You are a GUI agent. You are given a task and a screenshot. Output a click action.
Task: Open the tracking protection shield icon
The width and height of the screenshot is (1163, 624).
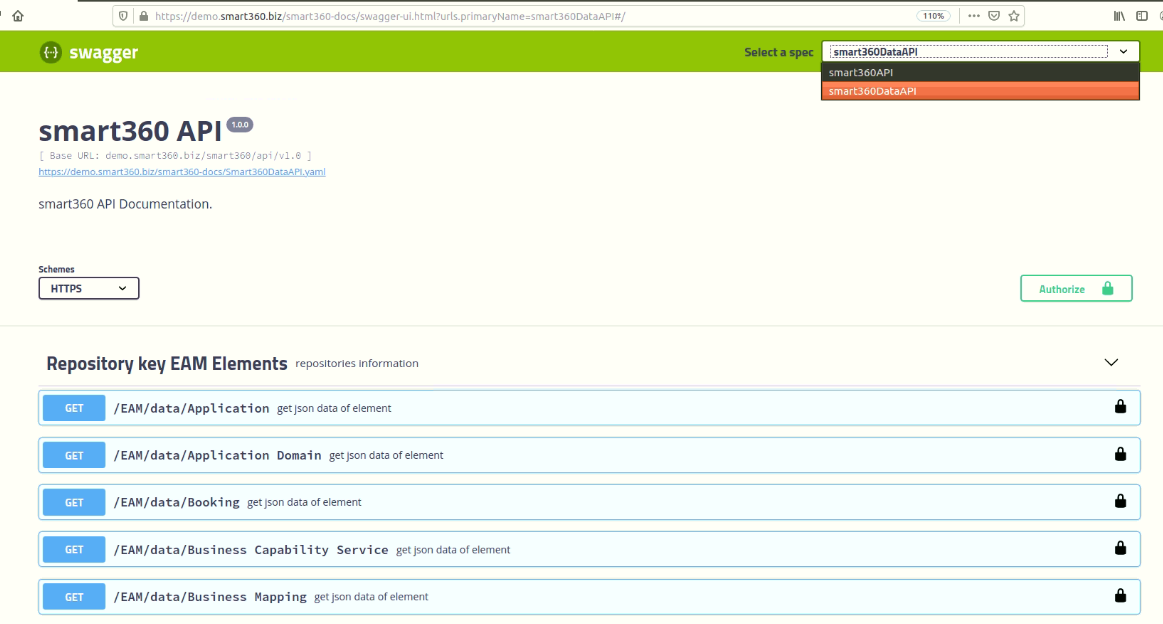click(123, 16)
